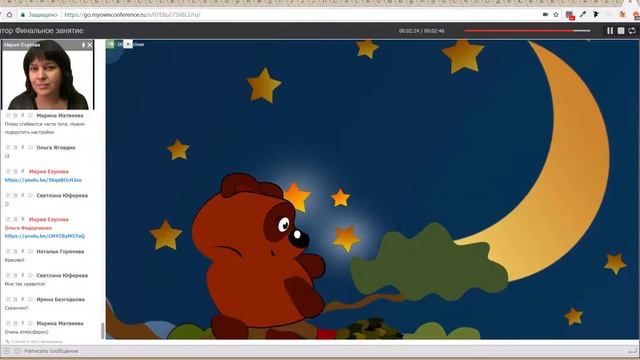Viewport: 640px width, 360px height.
Task: Bookmark this page with the star icon
Action: tap(556, 15)
